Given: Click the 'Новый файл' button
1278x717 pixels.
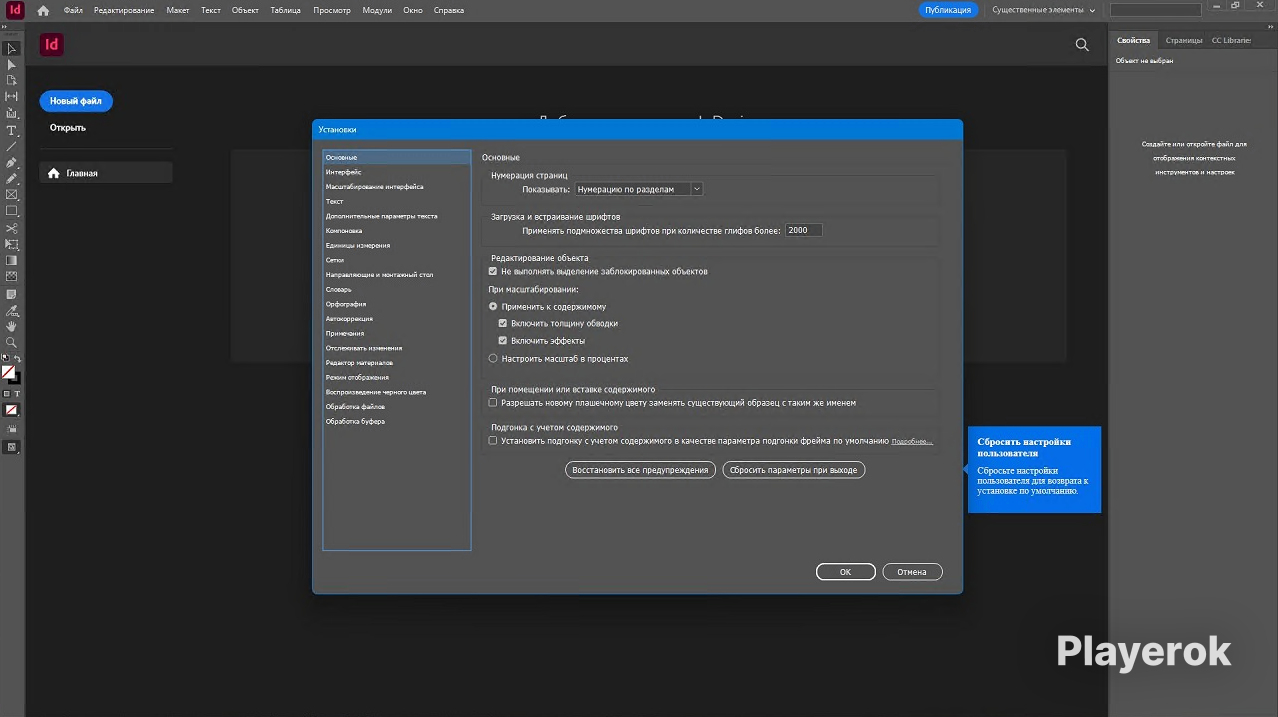Looking at the screenshot, I should pyautogui.click(x=76, y=101).
